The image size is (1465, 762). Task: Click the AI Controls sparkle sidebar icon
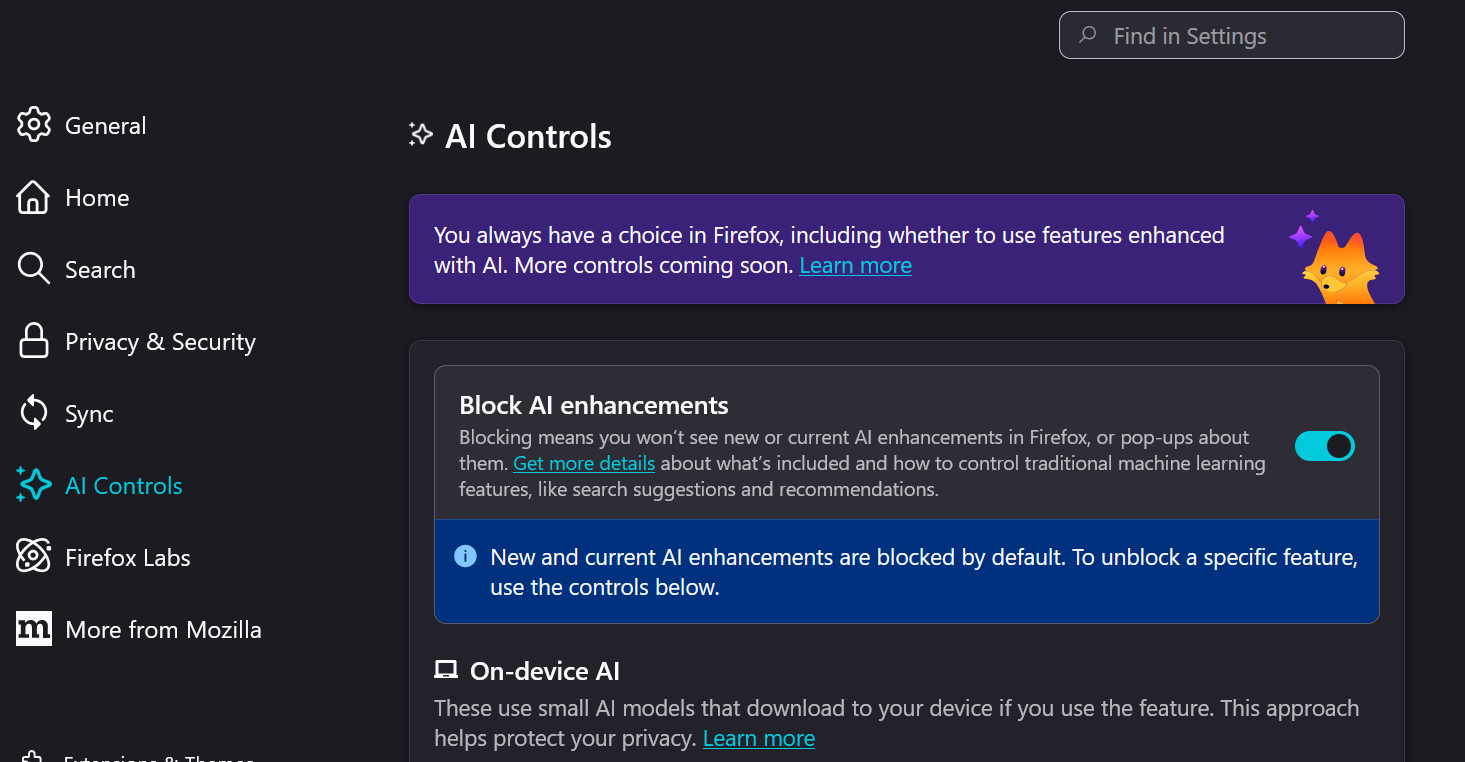34,485
